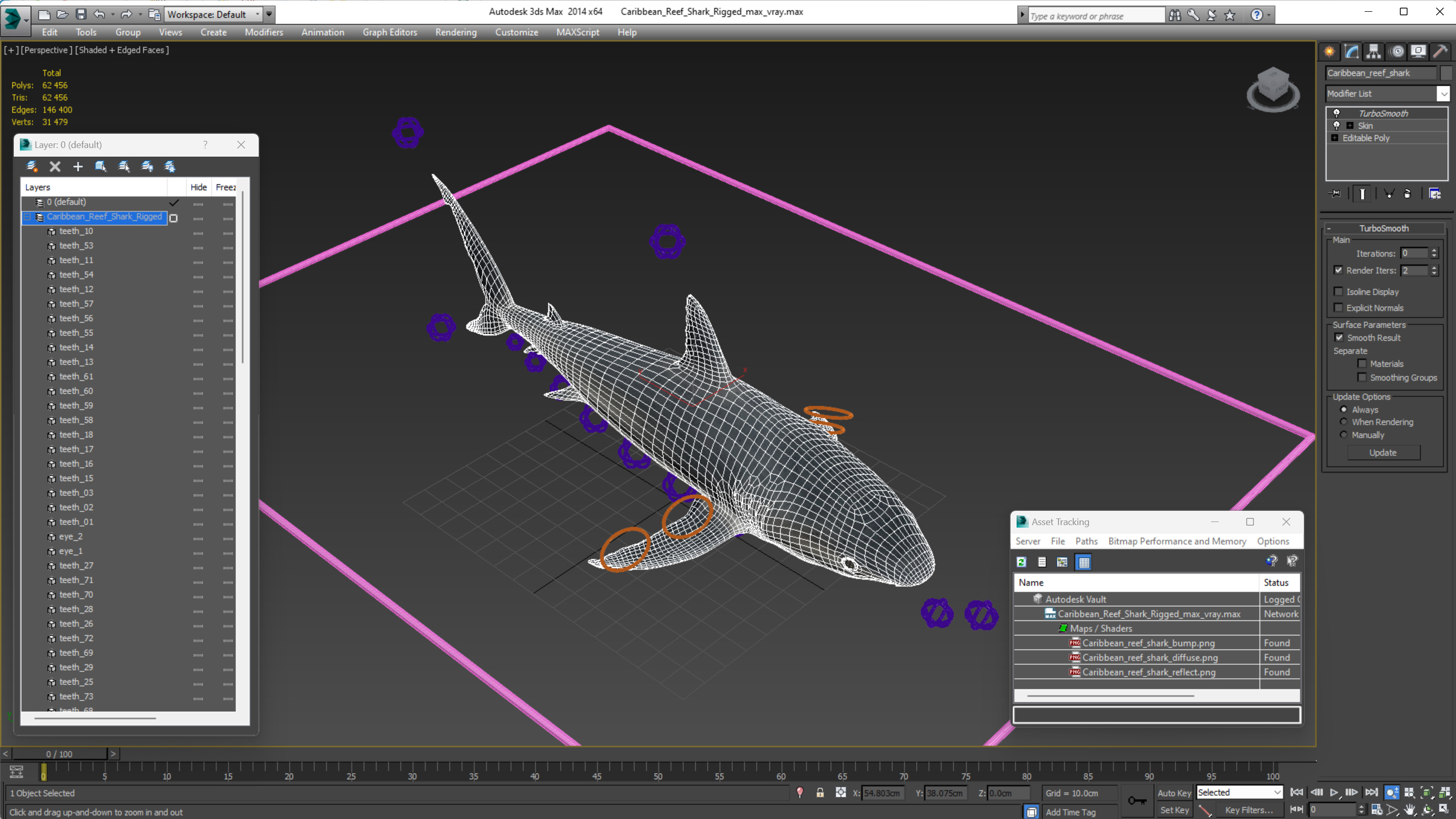Collapse the Caribbean_Reef_Shark_Rigged layer
This screenshot has height=819, width=1456.
27,217
